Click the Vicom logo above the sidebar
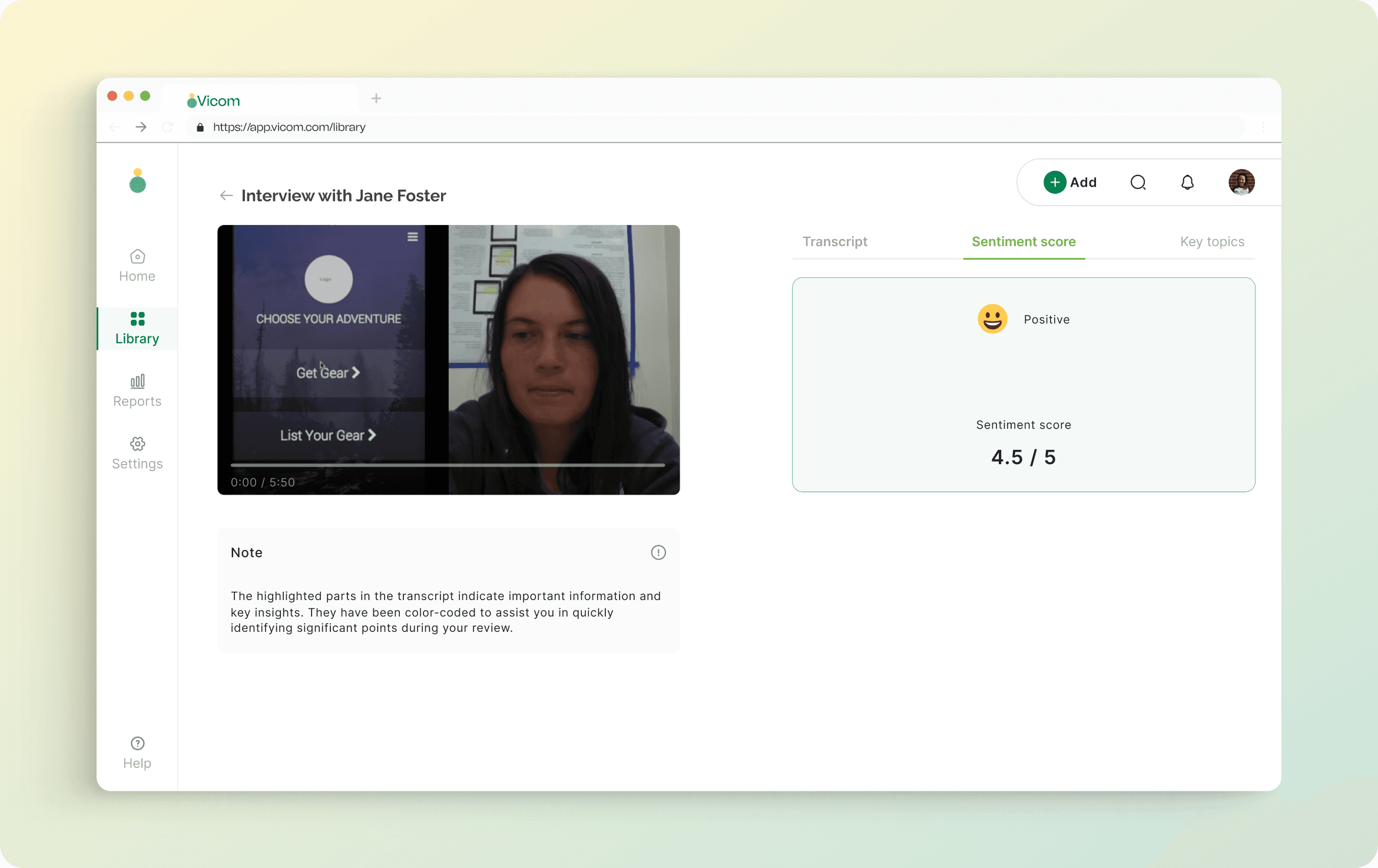This screenshot has height=868, width=1378. (x=137, y=181)
